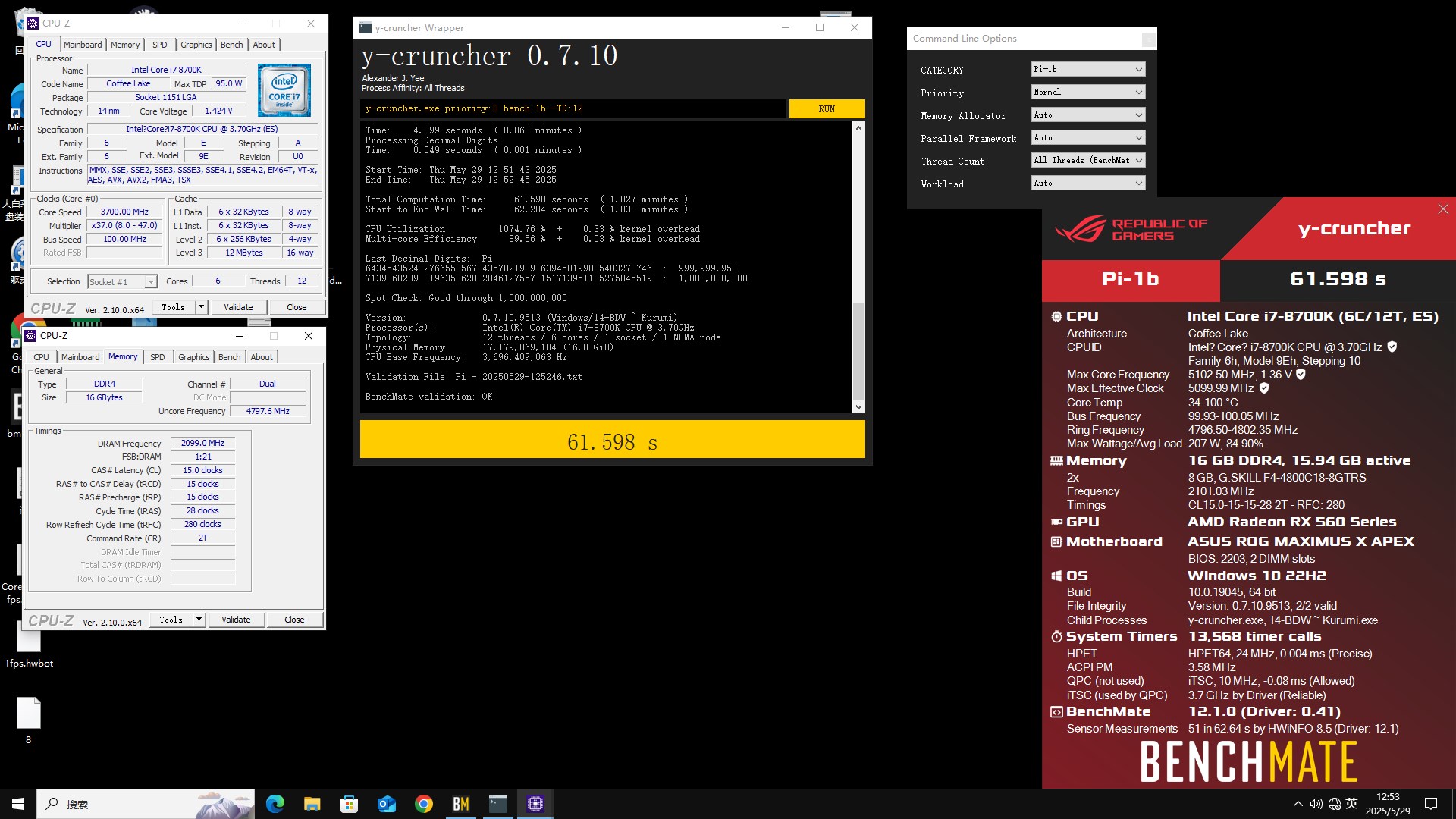Click the verified shield beside Max Effective Clock
Viewport: 1456px width, 819px height.
[x=1264, y=388]
